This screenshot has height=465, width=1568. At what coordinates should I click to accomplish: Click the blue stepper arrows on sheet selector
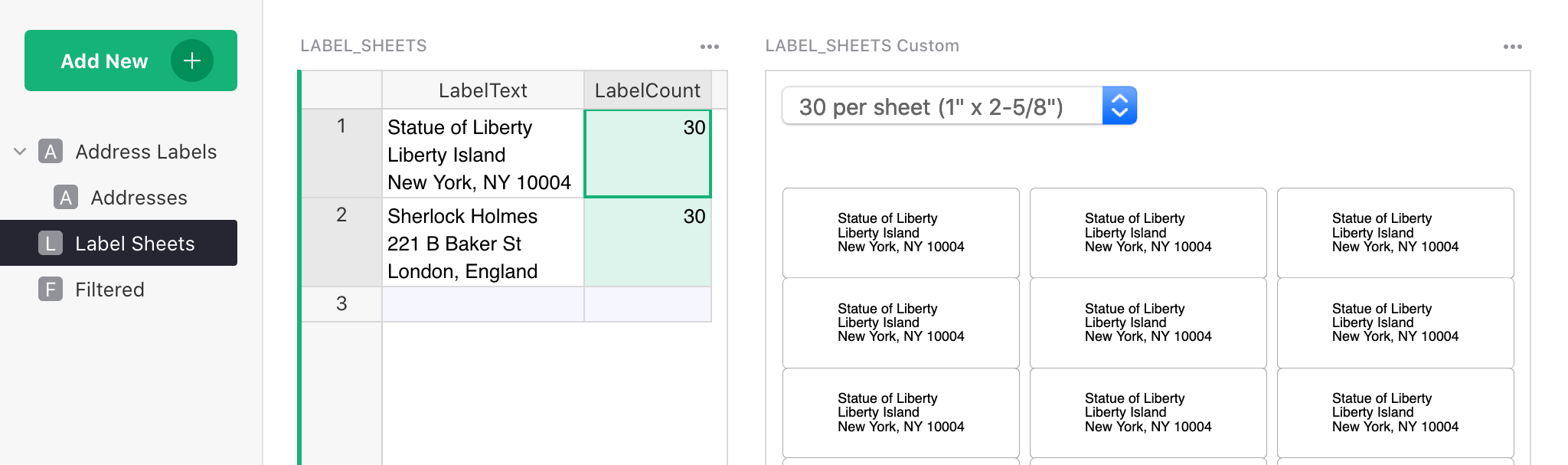[1120, 106]
